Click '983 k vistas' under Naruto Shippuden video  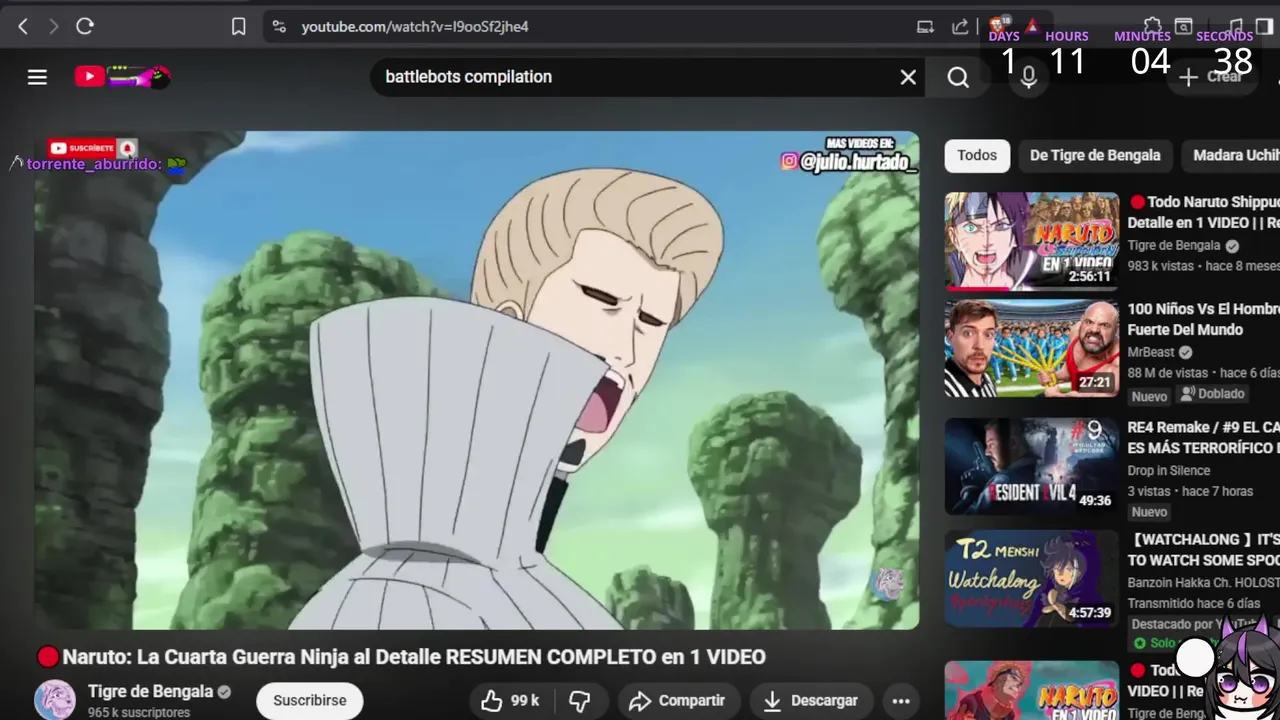tap(1161, 266)
